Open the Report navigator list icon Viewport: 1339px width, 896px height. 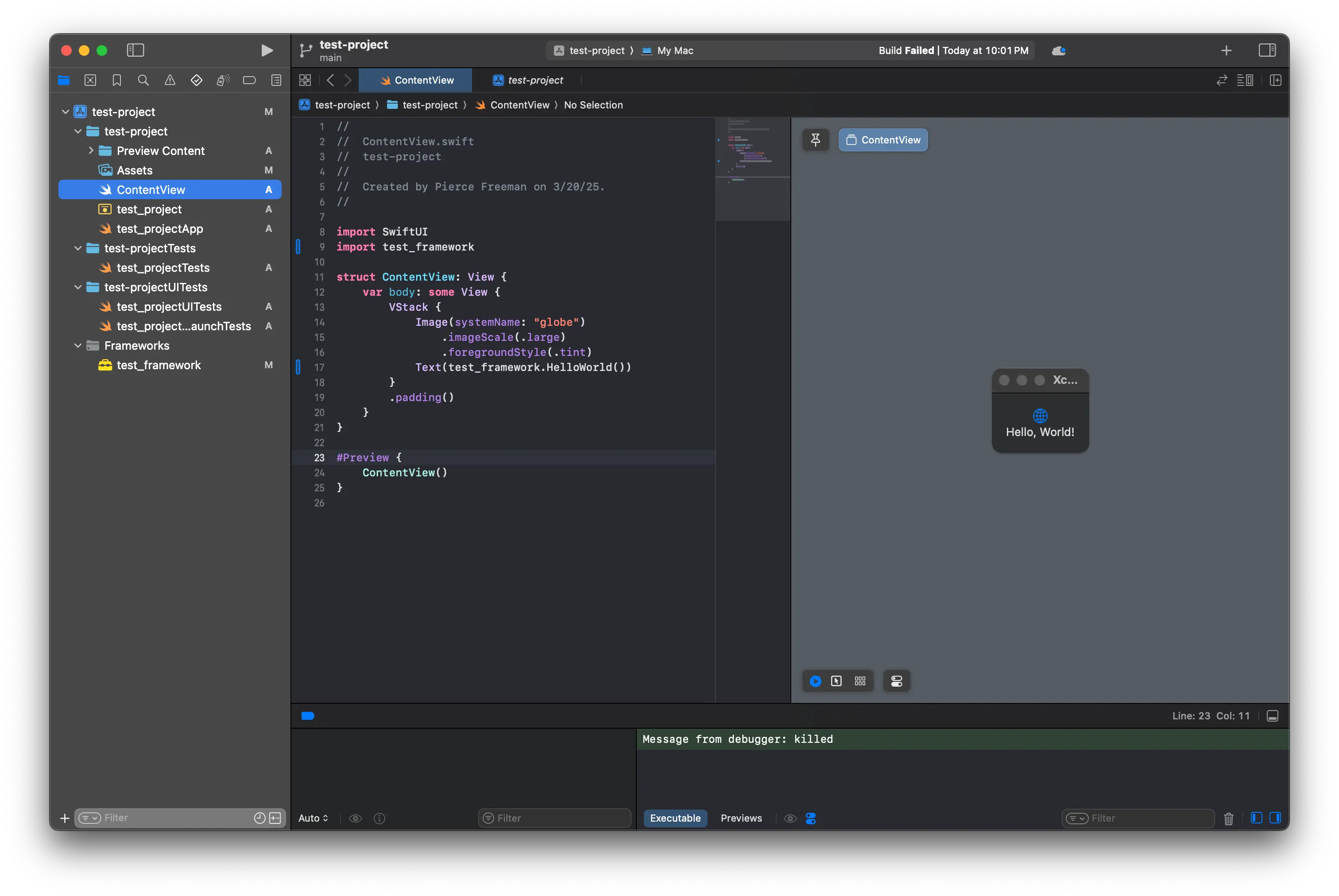[x=276, y=80]
